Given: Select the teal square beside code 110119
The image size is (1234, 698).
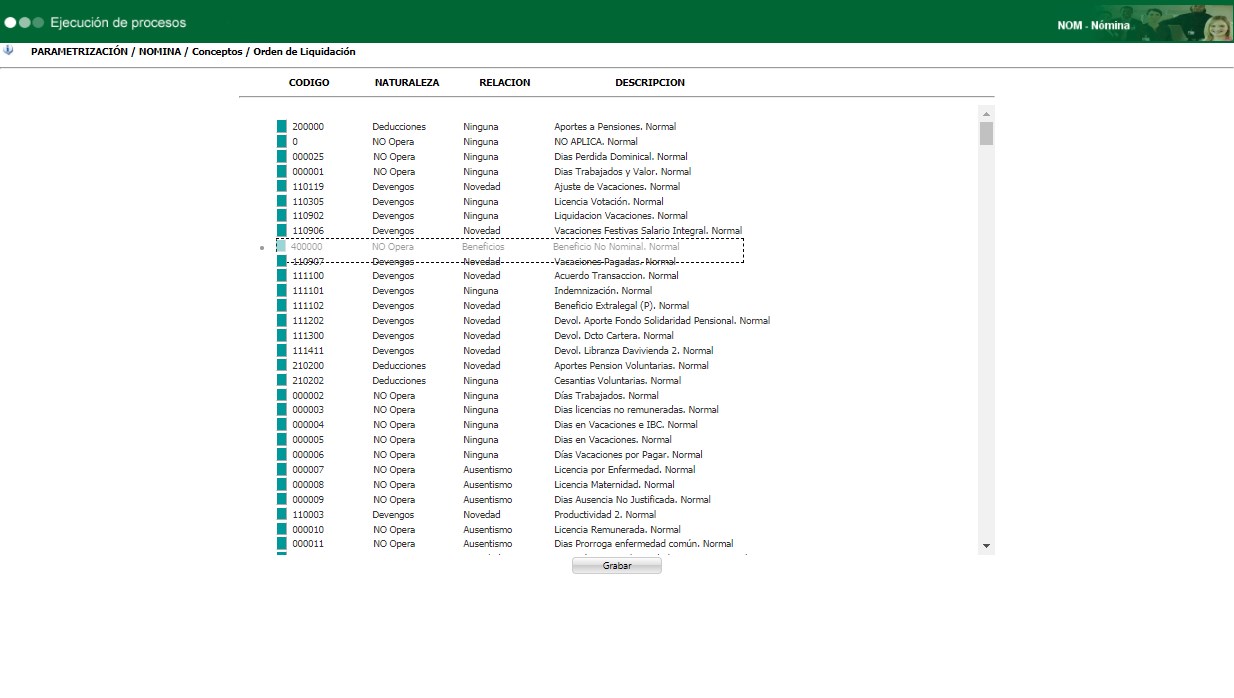Looking at the screenshot, I should click(x=282, y=187).
